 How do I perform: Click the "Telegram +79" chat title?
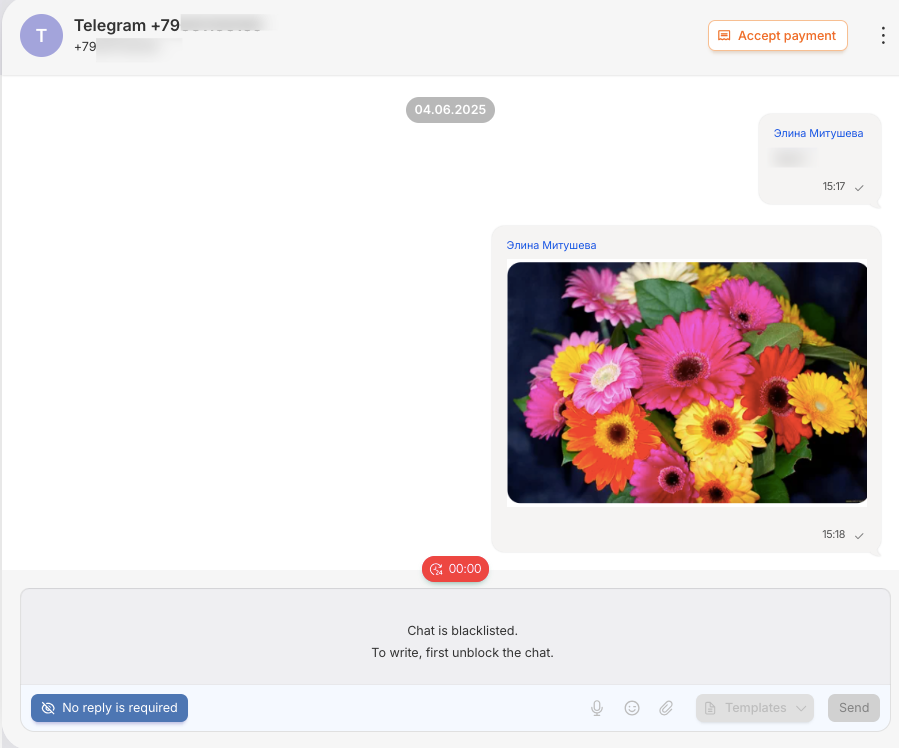click(167, 25)
